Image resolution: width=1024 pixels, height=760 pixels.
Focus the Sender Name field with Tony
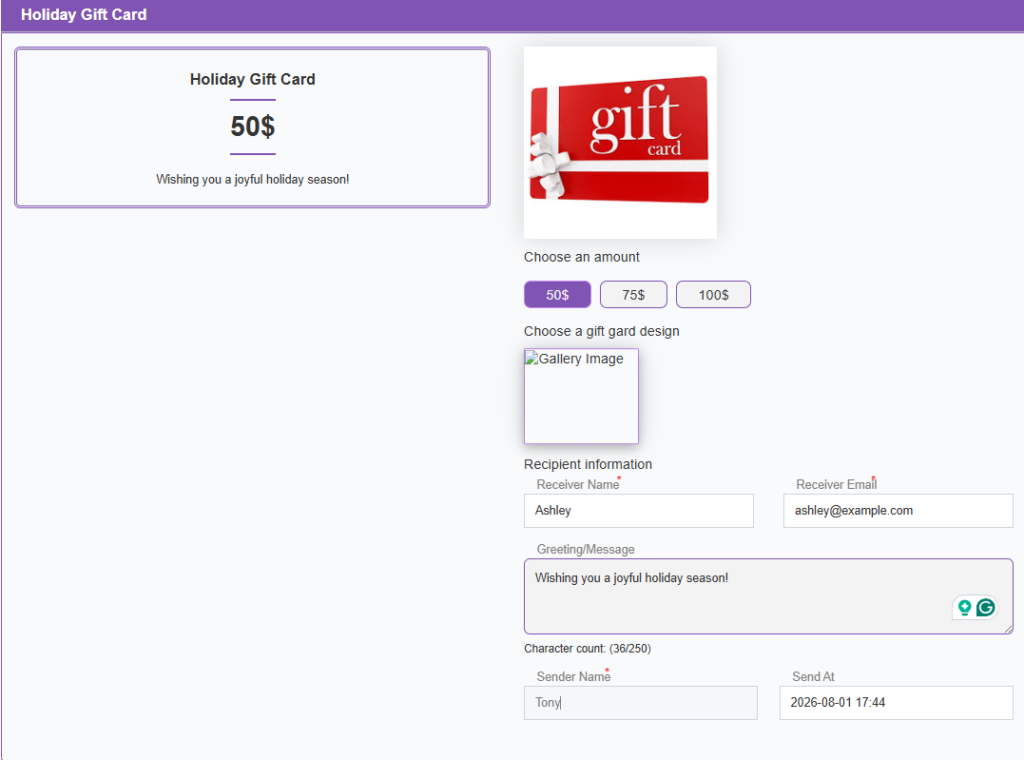tap(641, 703)
